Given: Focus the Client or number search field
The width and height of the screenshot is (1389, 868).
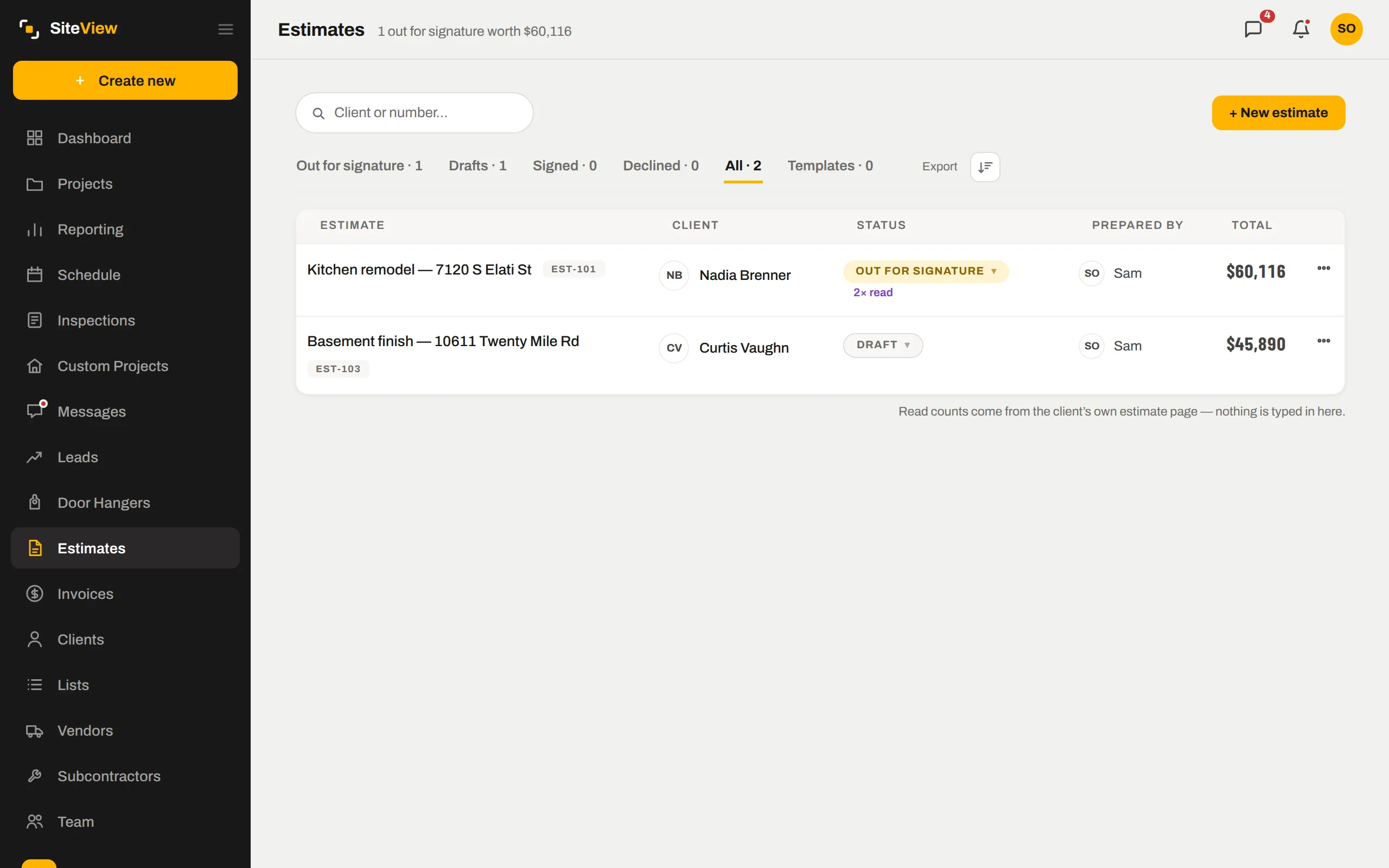Looking at the screenshot, I should pos(415,113).
